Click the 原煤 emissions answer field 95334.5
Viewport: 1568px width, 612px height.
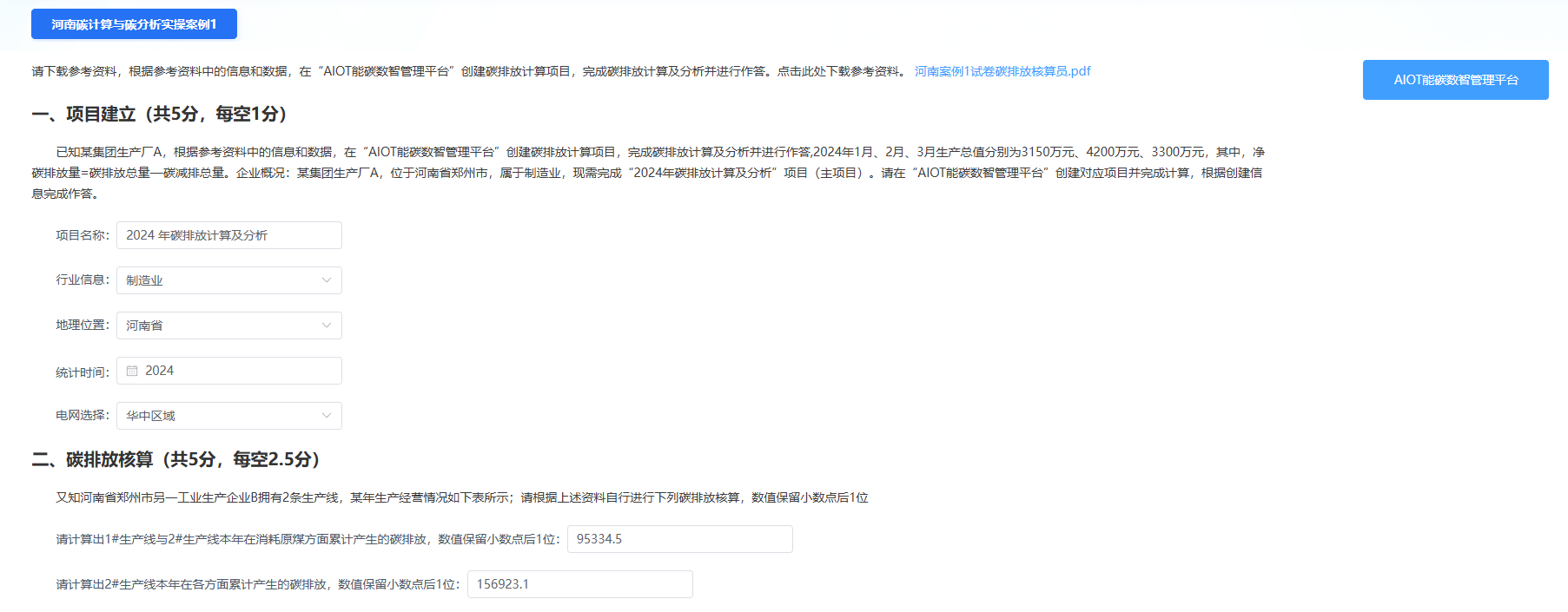point(679,539)
